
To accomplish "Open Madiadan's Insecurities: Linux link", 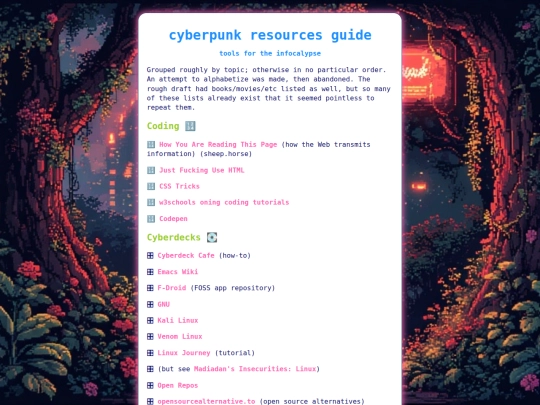I will (255, 369).
